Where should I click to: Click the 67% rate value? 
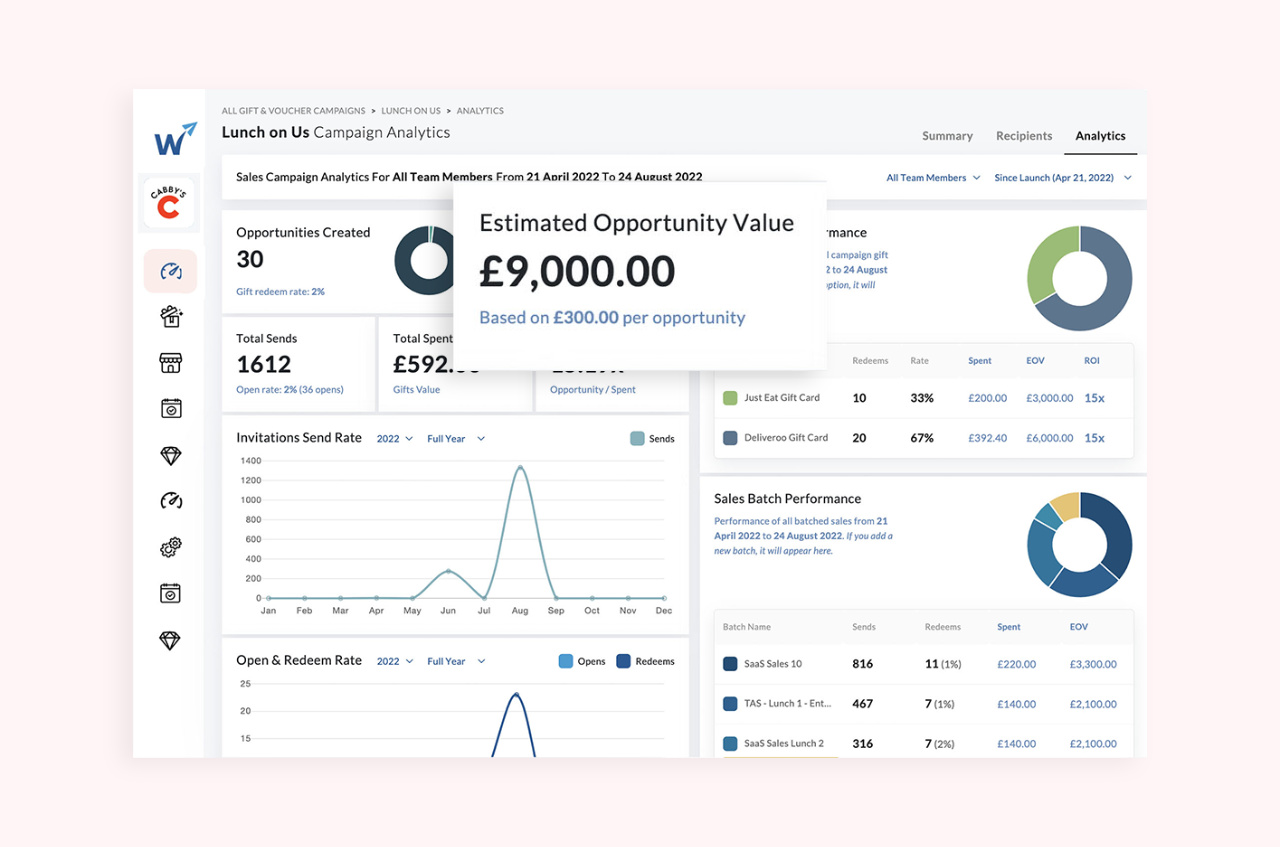(922, 438)
